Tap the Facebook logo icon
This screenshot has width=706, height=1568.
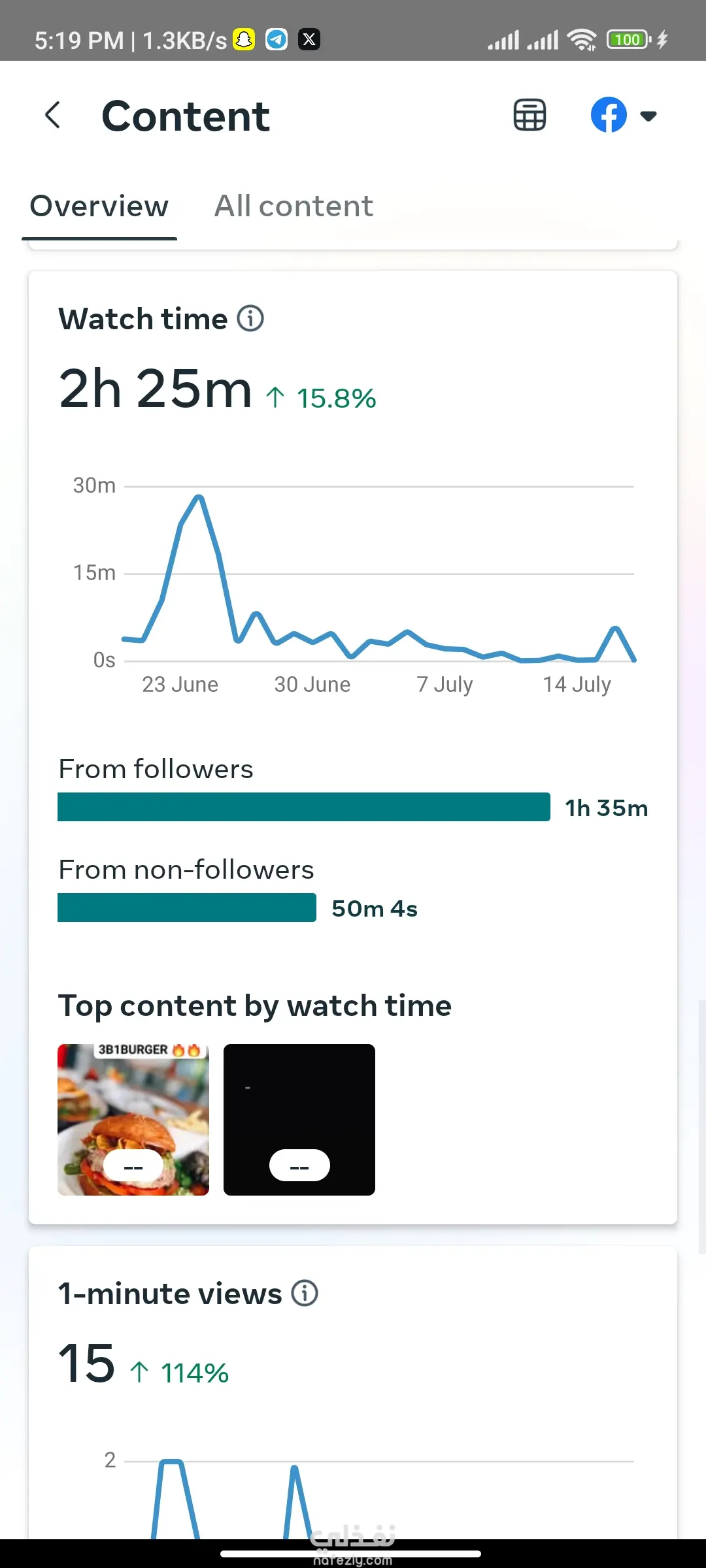click(x=609, y=115)
